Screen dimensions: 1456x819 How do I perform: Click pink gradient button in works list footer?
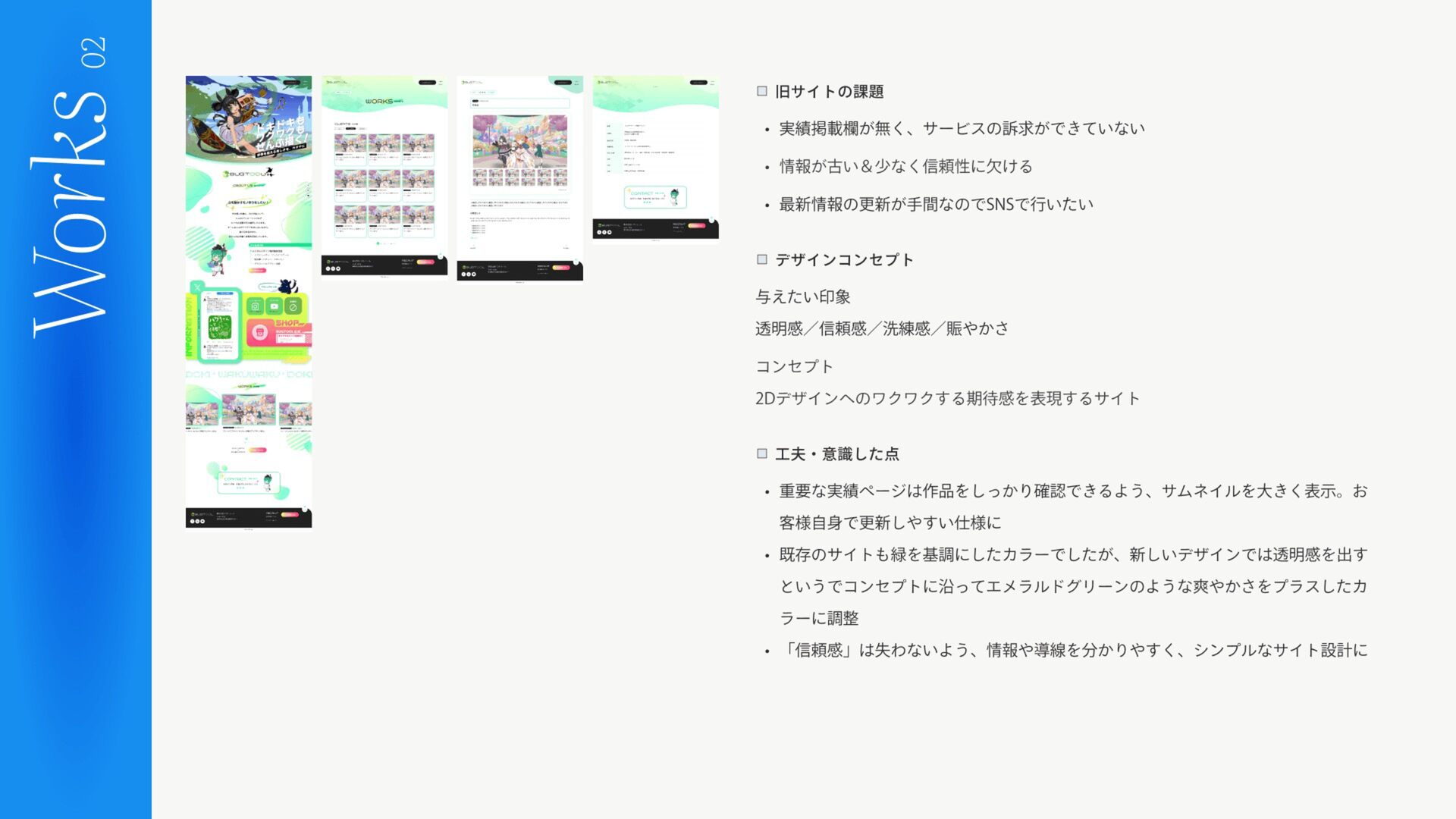pyautogui.click(x=425, y=262)
